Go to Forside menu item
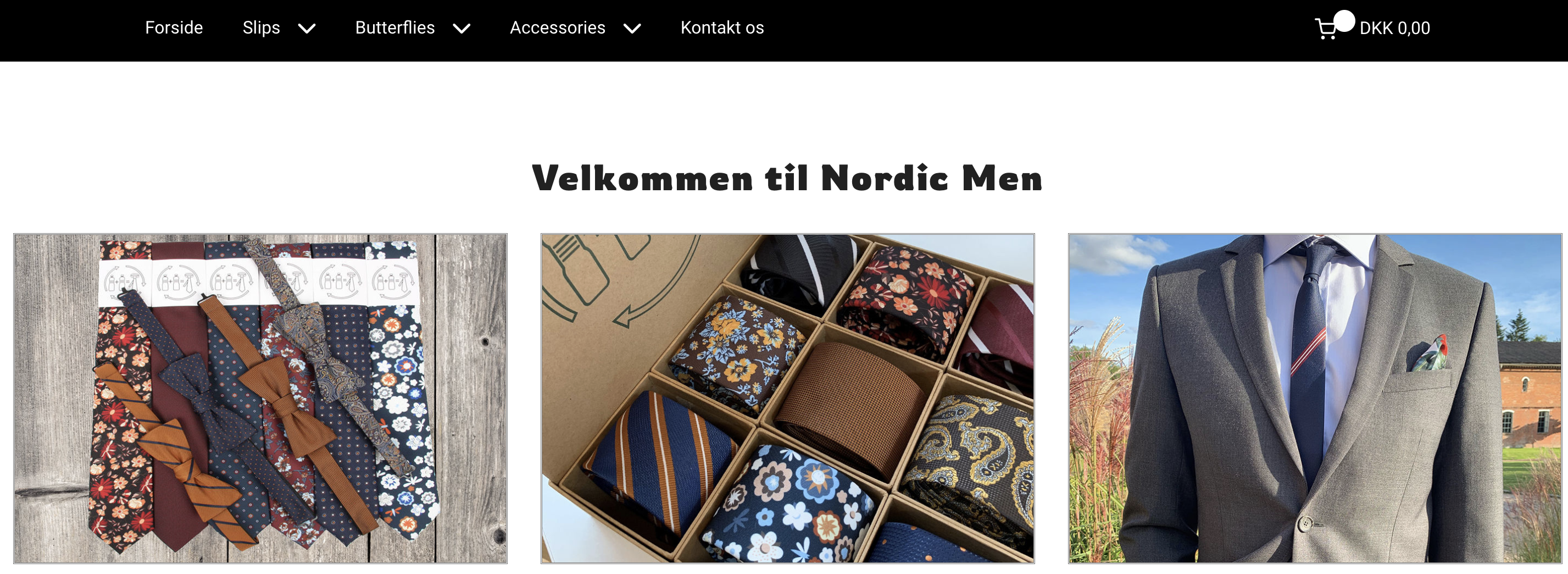This screenshot has width=1568, height=574. pos(174,28)
